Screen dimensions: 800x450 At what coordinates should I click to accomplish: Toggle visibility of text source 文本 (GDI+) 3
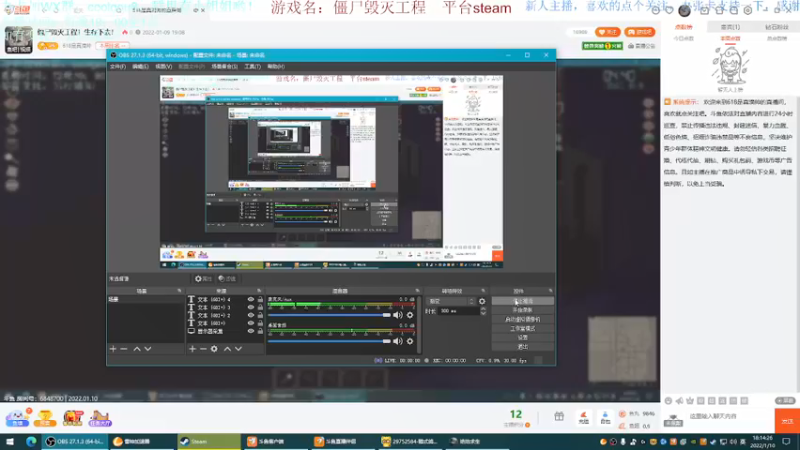[x=251, y=307]
